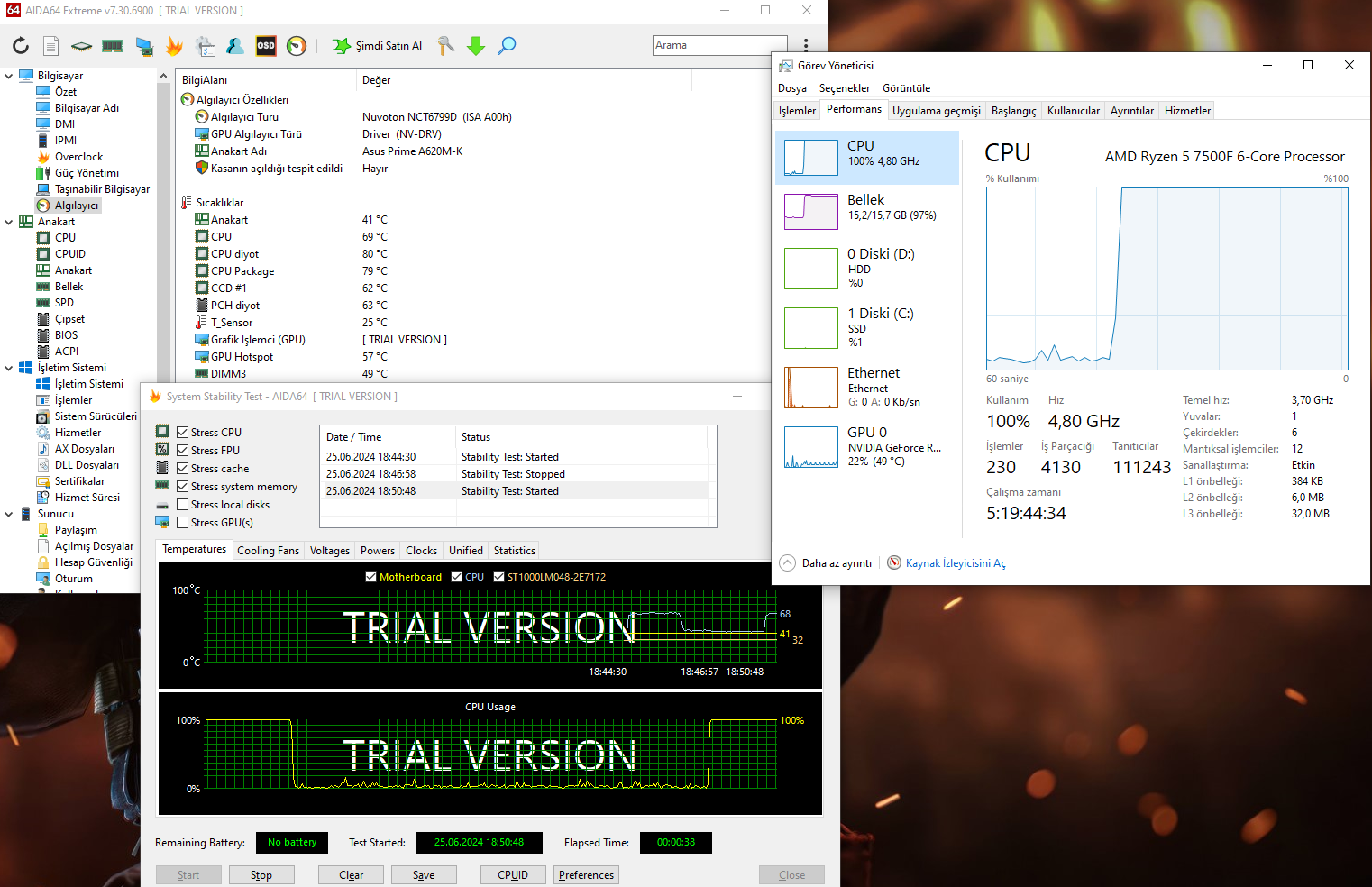The width and height of the screenshot is (1372, 887).
Task: Click the keys license toolbar icon
Action: click(x=445, y=46)
